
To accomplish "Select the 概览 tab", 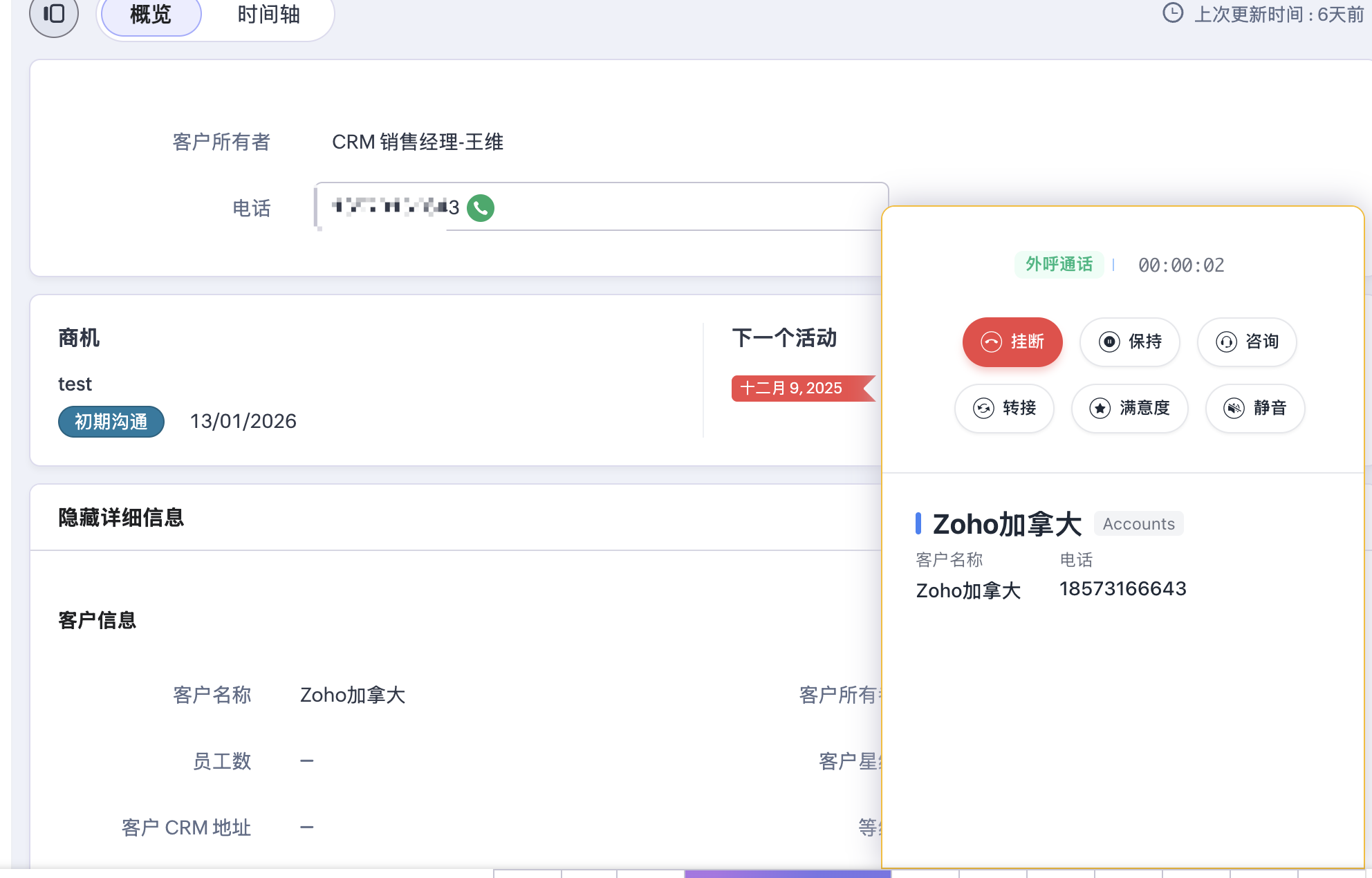I will coord(151,15).
